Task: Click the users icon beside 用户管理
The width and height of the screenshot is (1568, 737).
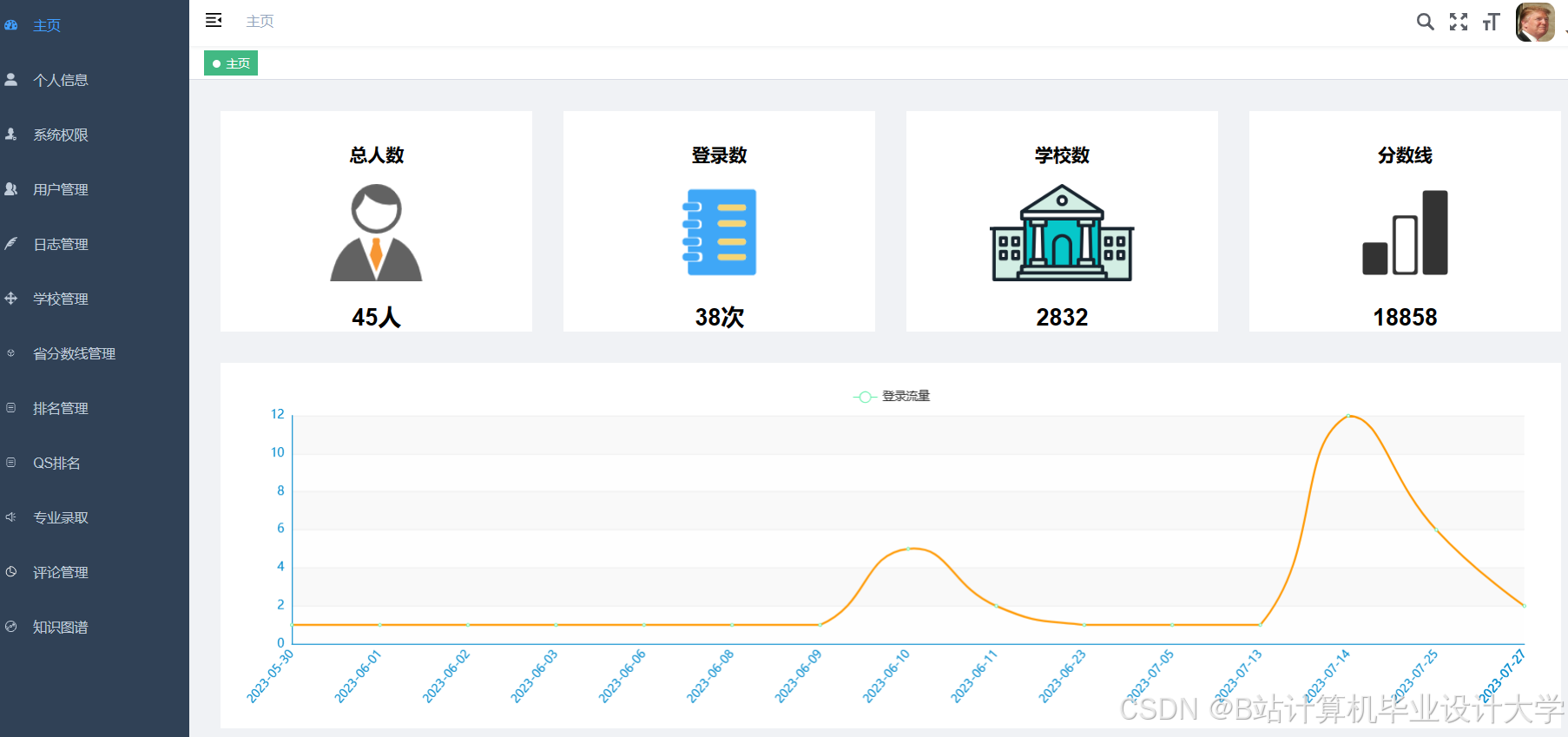Action: [x=11, y=188]
